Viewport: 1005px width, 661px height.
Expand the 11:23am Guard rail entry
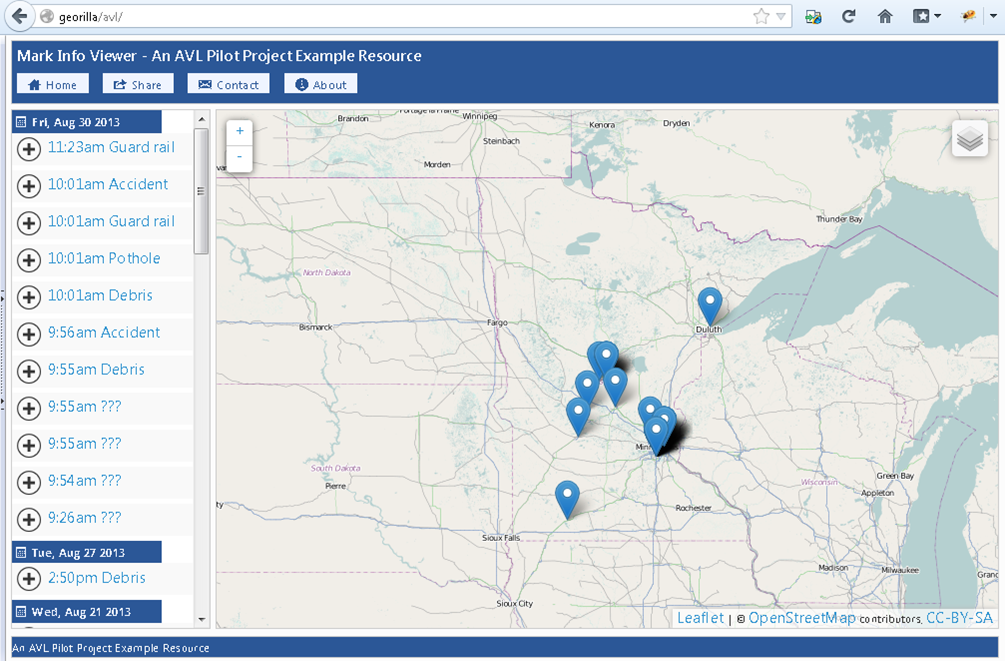30,148
